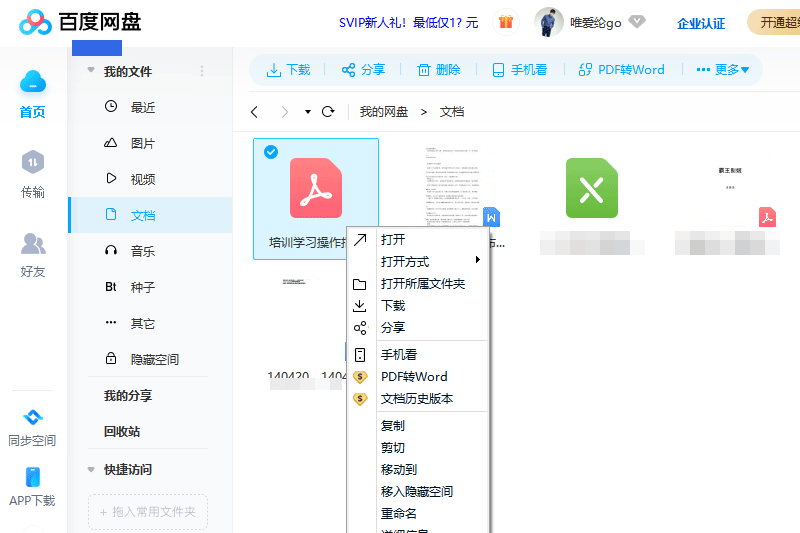Go to 首页 cloud icon in sidebar

(x=33, y=82)
